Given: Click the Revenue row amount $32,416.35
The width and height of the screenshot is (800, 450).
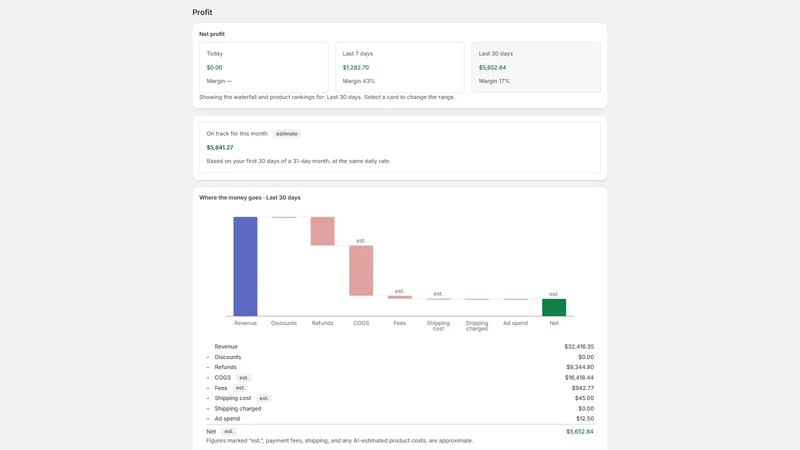Looking at the screenshot, I should (579, 346).
